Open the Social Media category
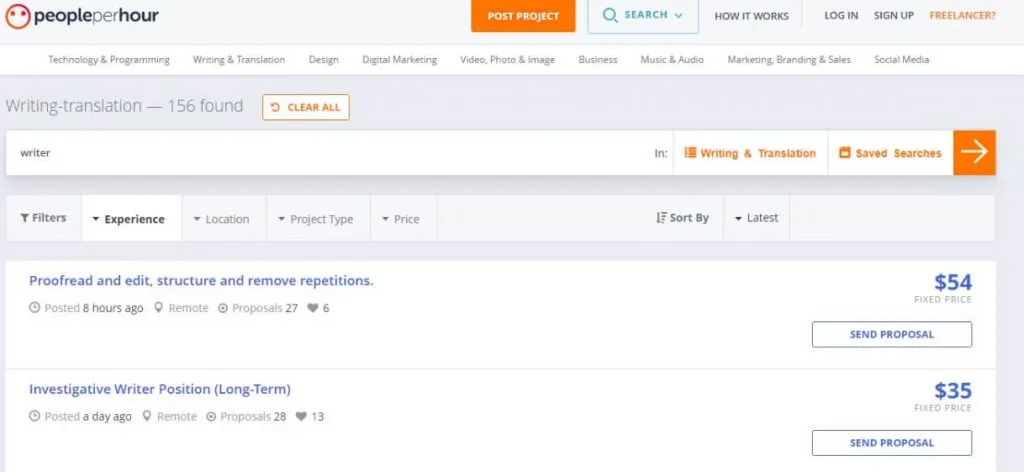Viewport: 1024px width, 472px height. pos(901,59)
